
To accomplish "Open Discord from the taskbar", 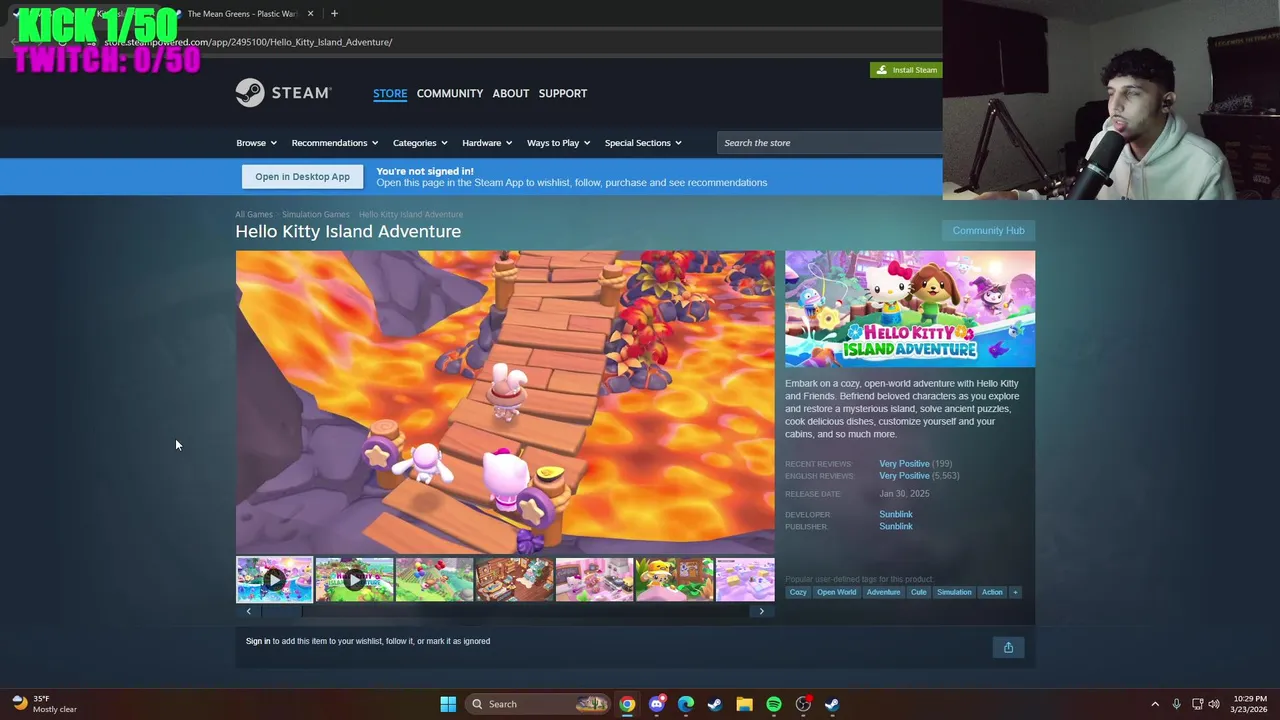I will click(x=656, y=704).
